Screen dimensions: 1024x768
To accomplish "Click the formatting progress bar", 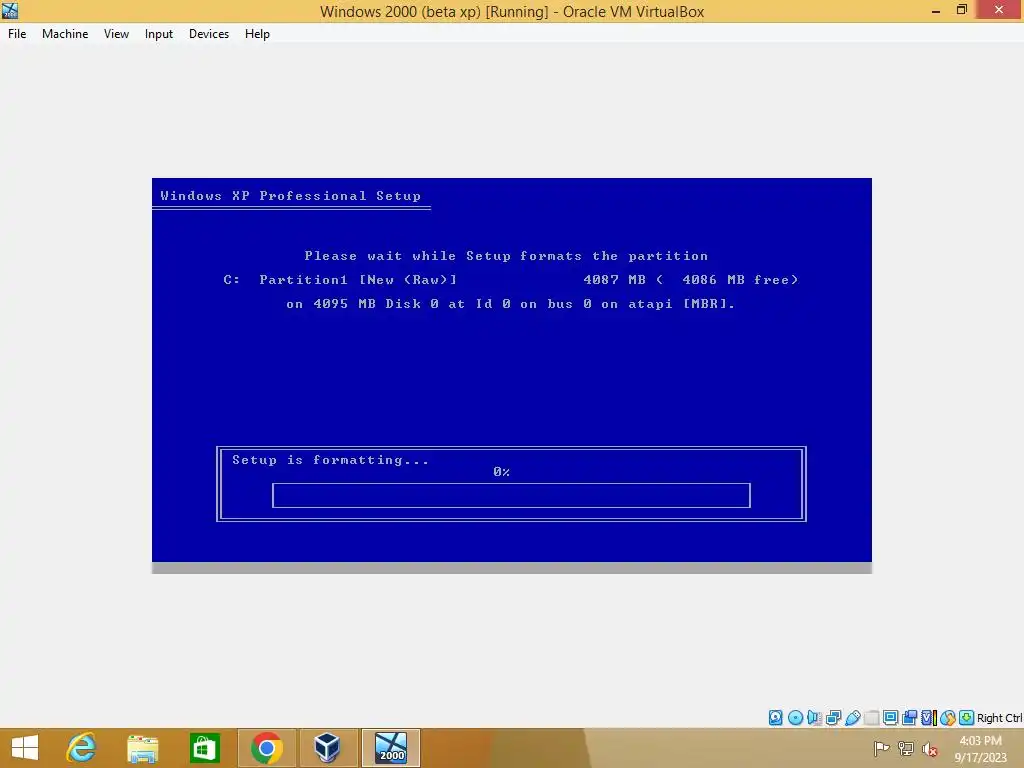I will point(511,496).
